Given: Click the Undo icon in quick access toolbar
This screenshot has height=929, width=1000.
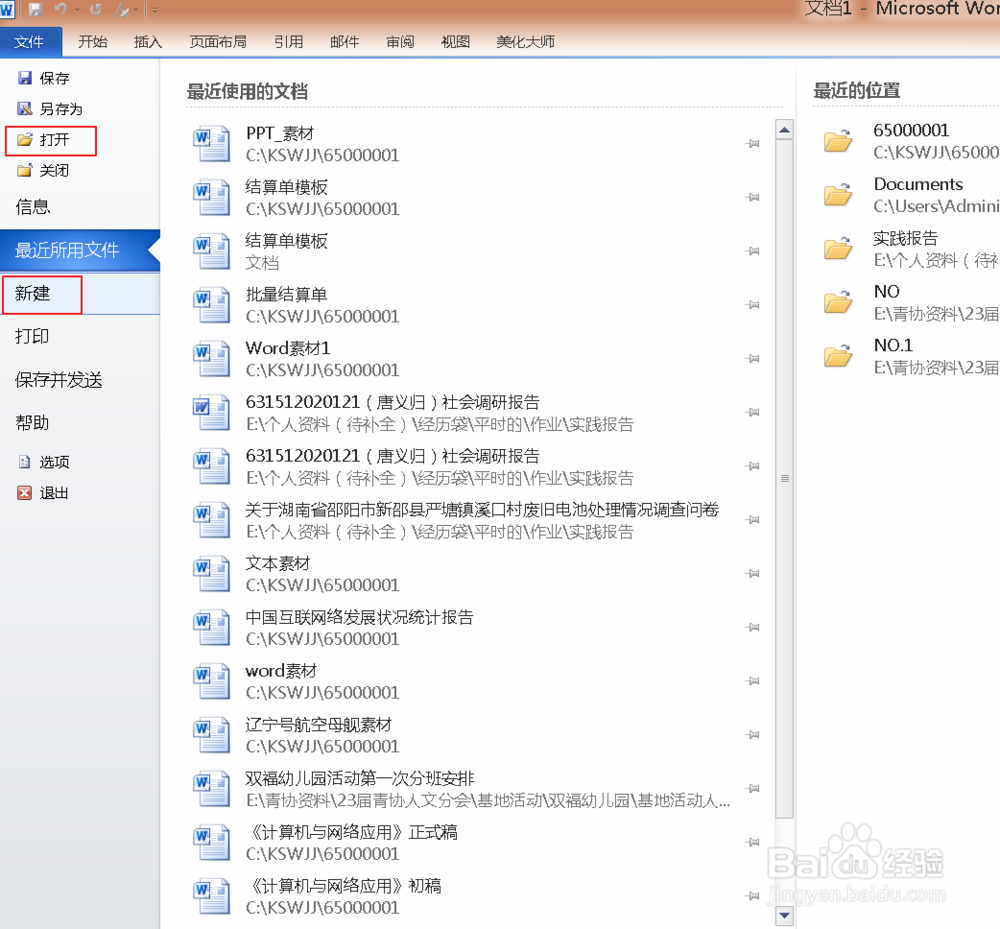Looking at the screenshot, I should (61, 10).
